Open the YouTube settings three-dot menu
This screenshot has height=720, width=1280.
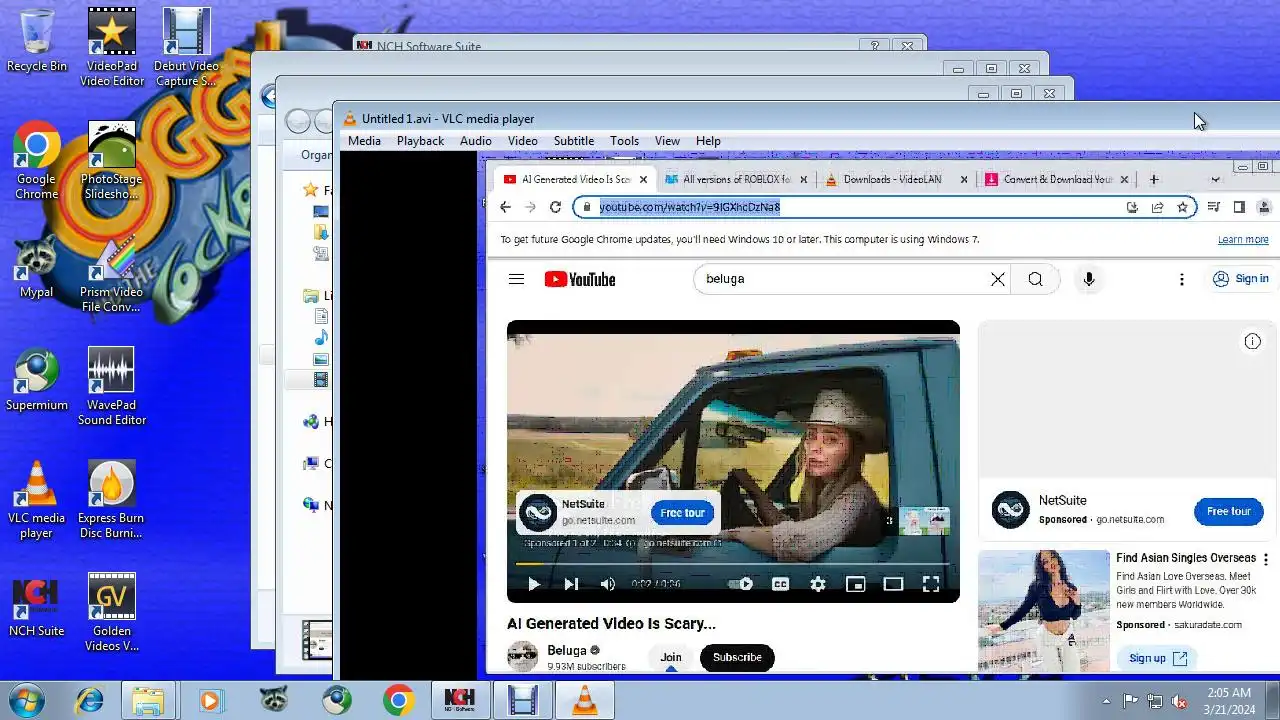[1181, 279]
